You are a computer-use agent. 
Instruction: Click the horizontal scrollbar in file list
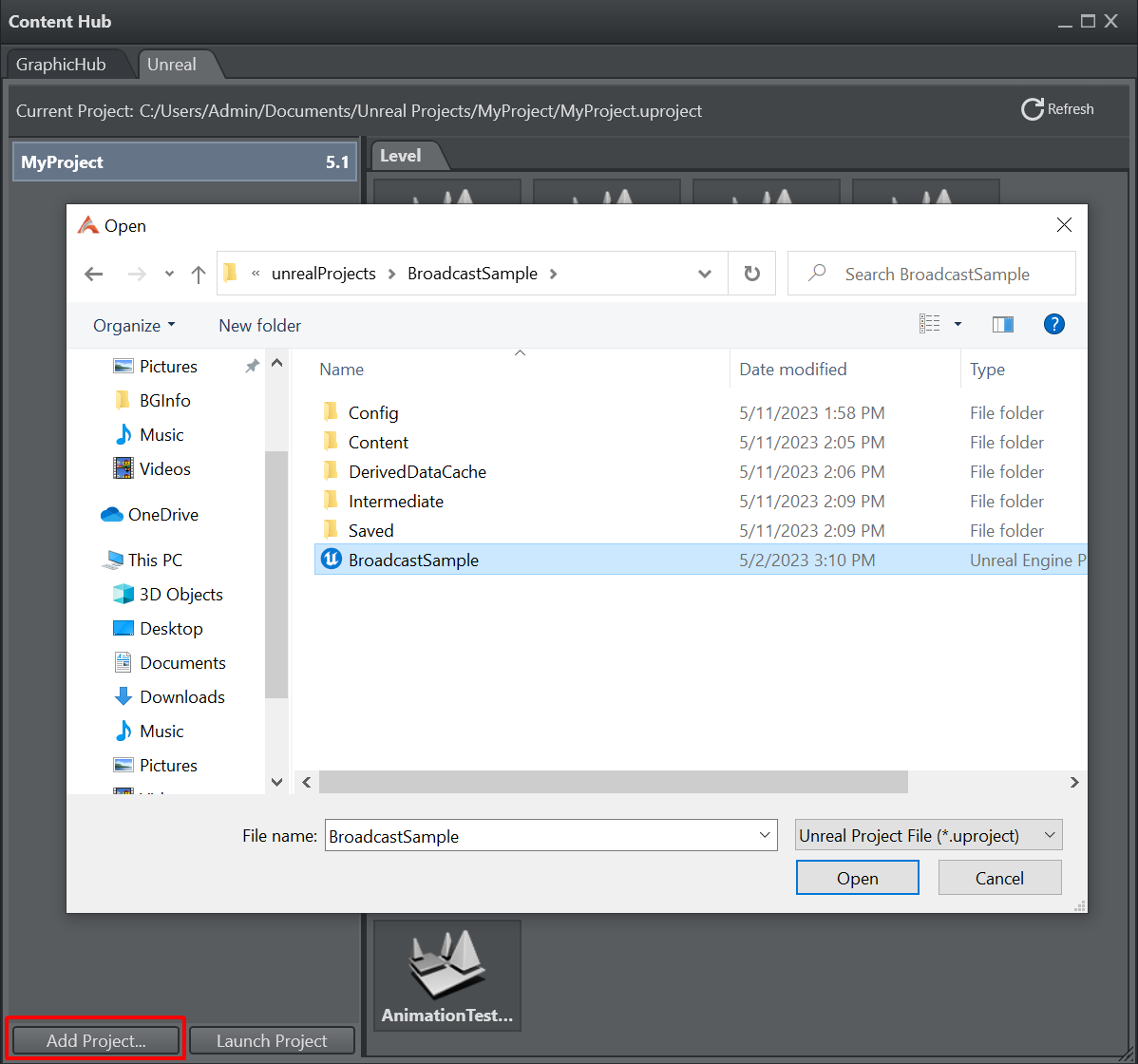click(x=613, y=782)
